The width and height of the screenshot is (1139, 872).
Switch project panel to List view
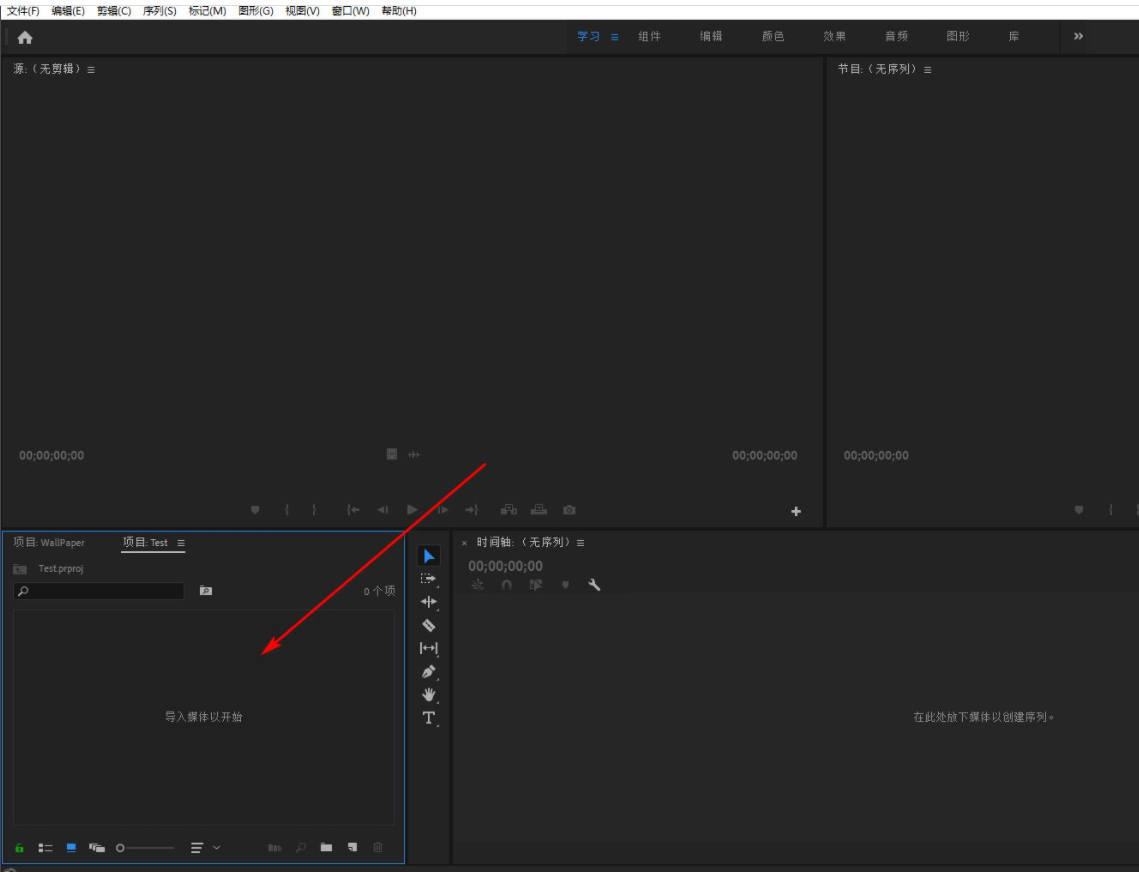(x=46, y=848)
